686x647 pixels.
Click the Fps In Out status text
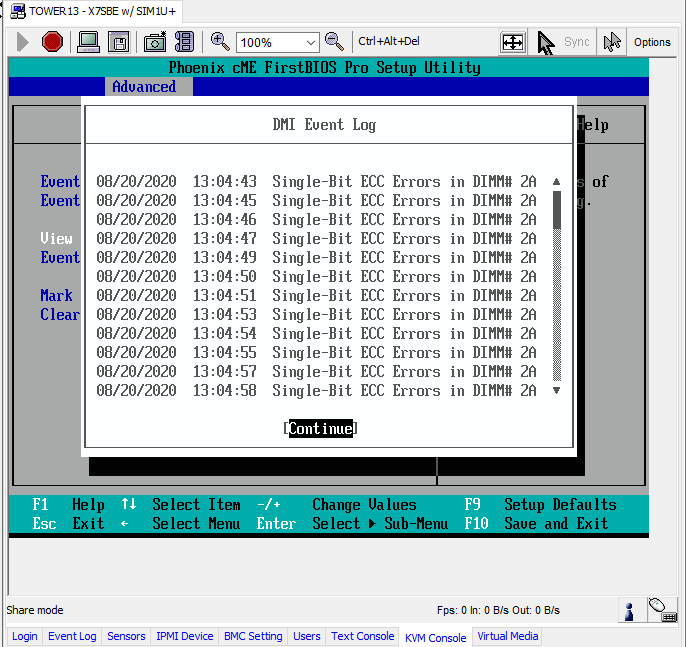tap(498, 610)
